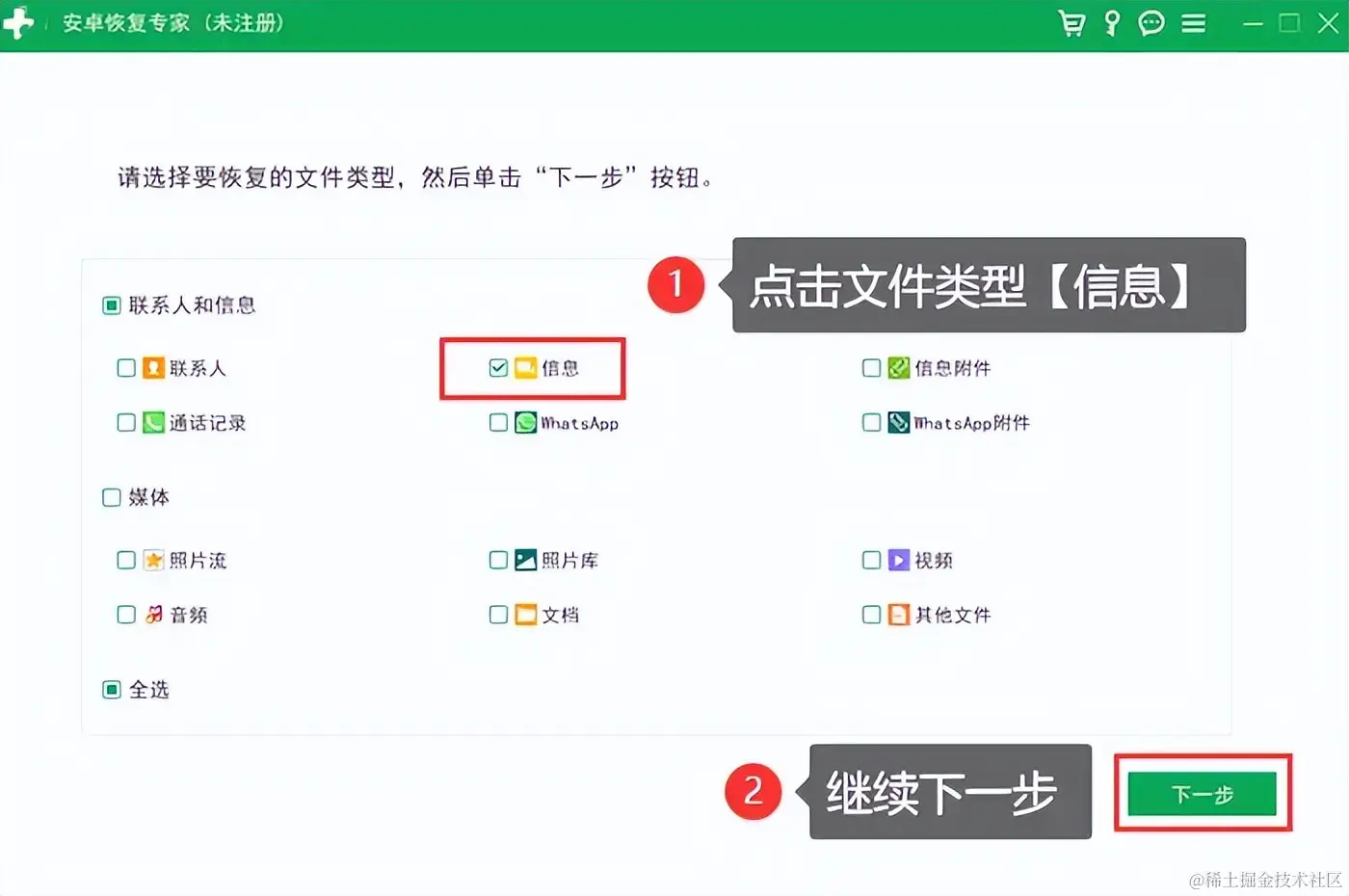Click the 音频 music note icon

click(x=153, y=615)
